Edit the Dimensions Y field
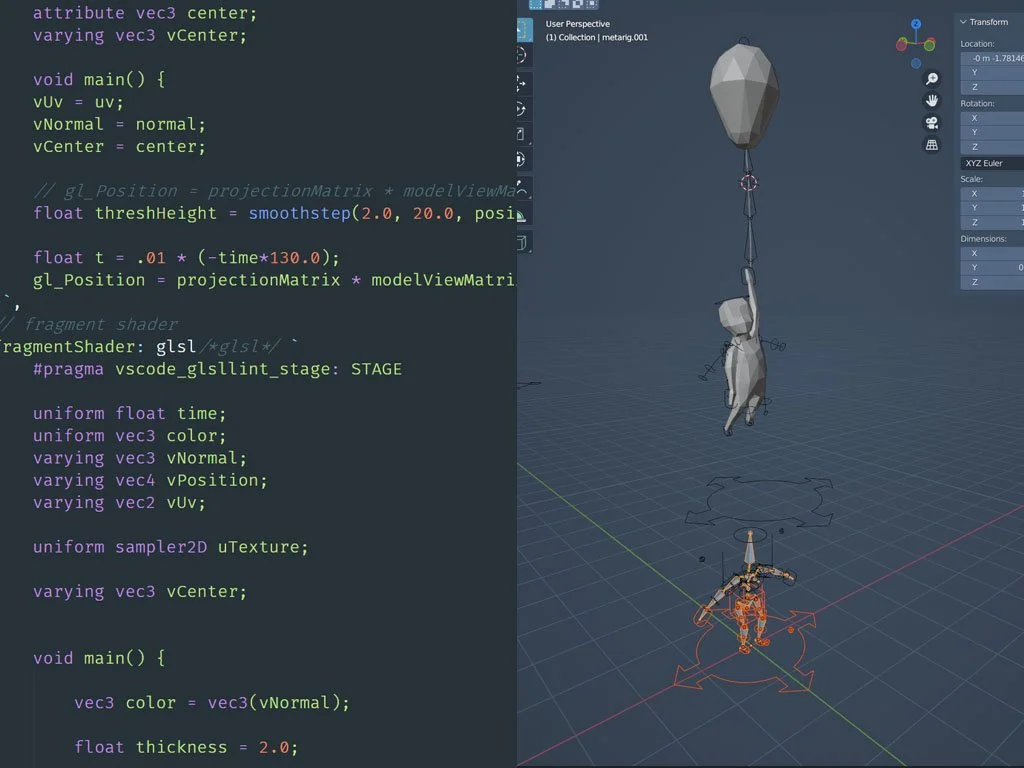Image resolution: width=1024 pixels, height=768 pixels. coord(992,268)
